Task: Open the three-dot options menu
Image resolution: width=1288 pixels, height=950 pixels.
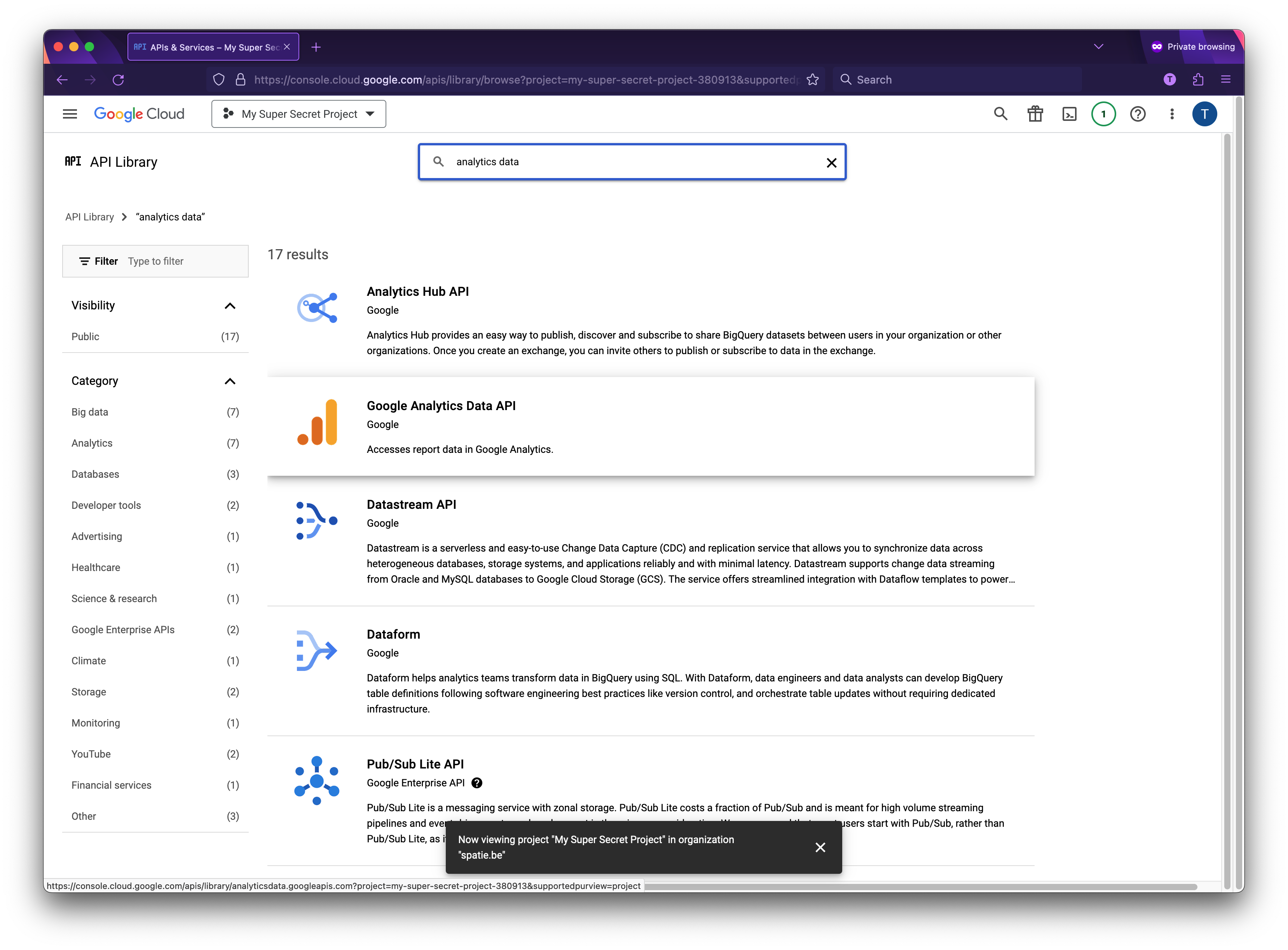Action: 1172,114
